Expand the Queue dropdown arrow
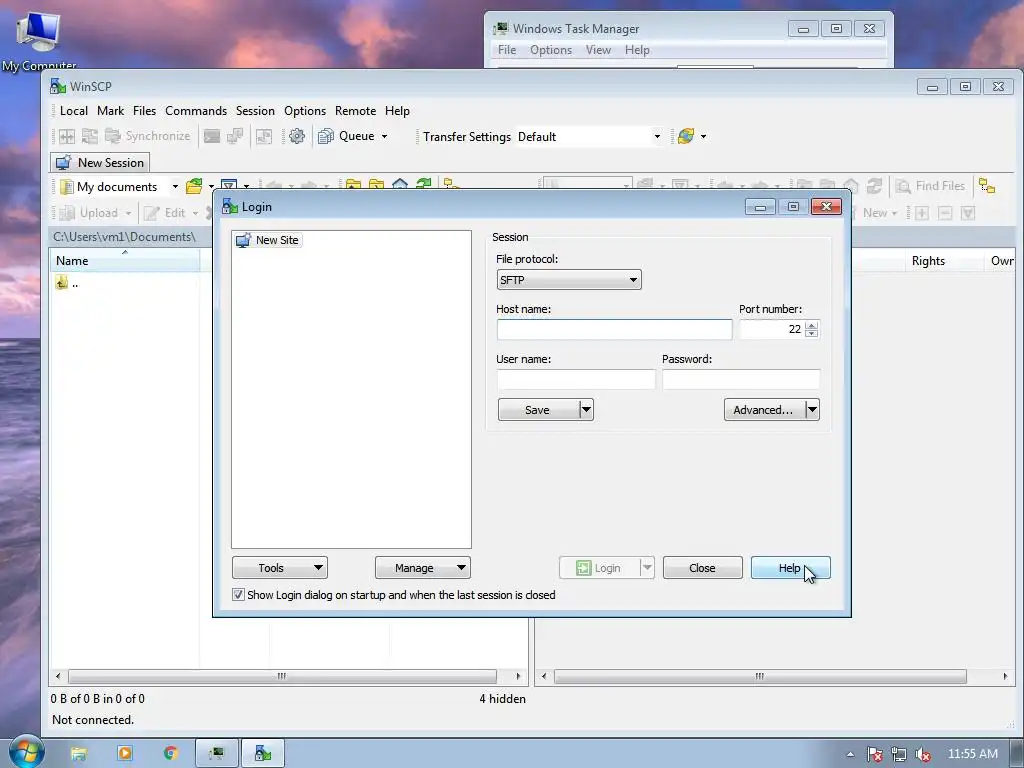 coord(384,136)
